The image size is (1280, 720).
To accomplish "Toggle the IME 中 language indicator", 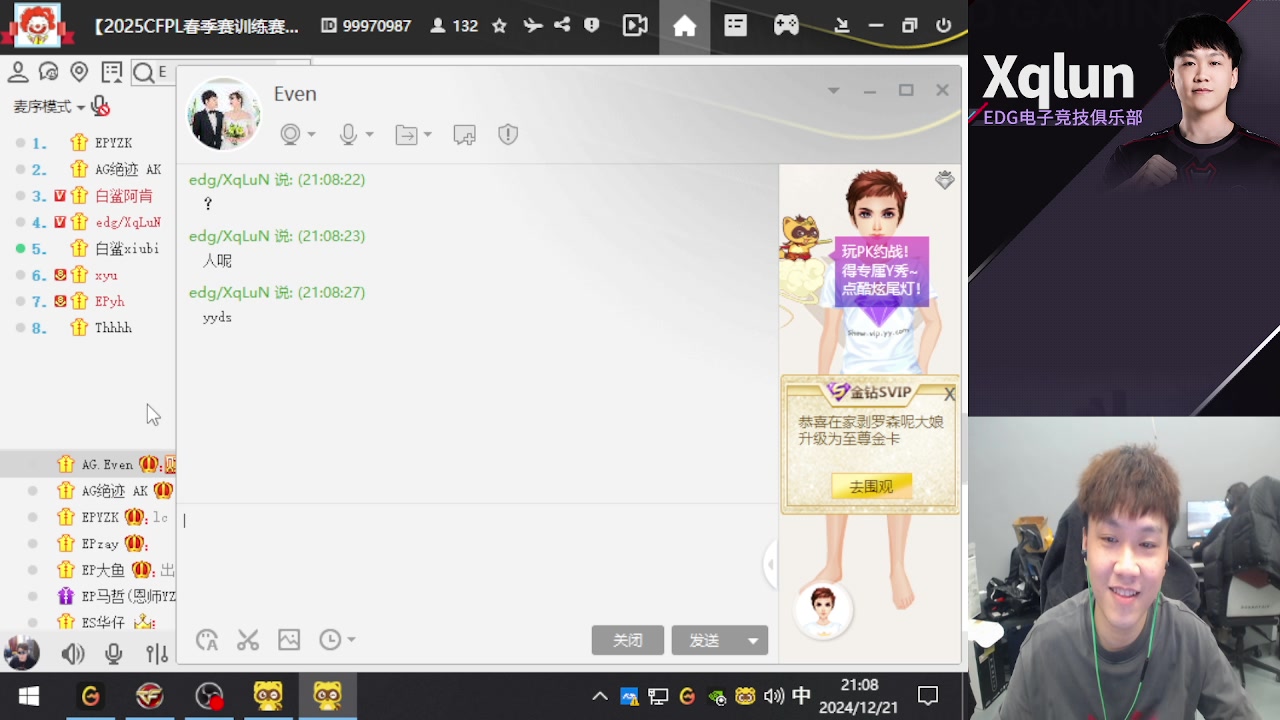I will click(801, 695).
